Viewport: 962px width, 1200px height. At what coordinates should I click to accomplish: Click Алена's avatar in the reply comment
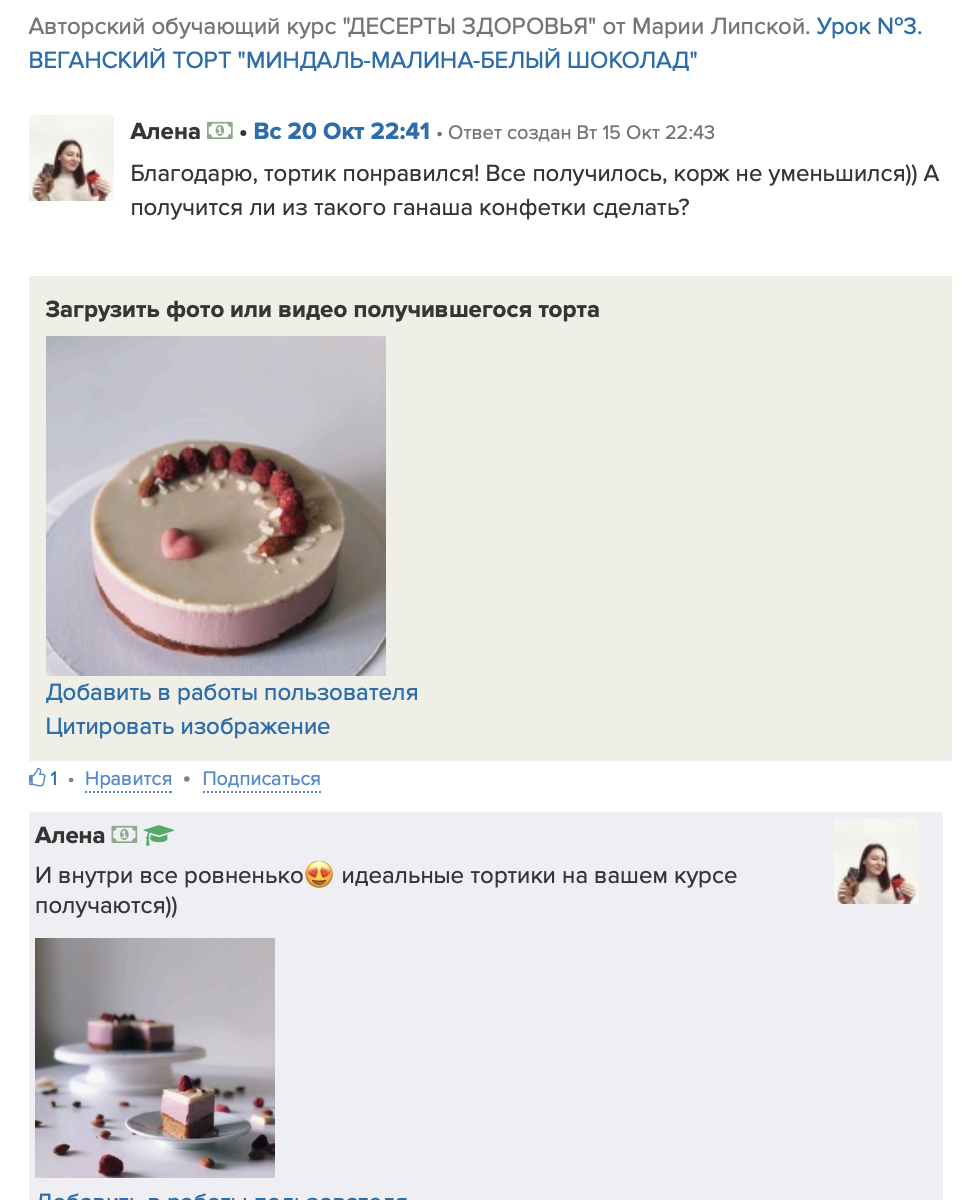(x=876, y=862)
